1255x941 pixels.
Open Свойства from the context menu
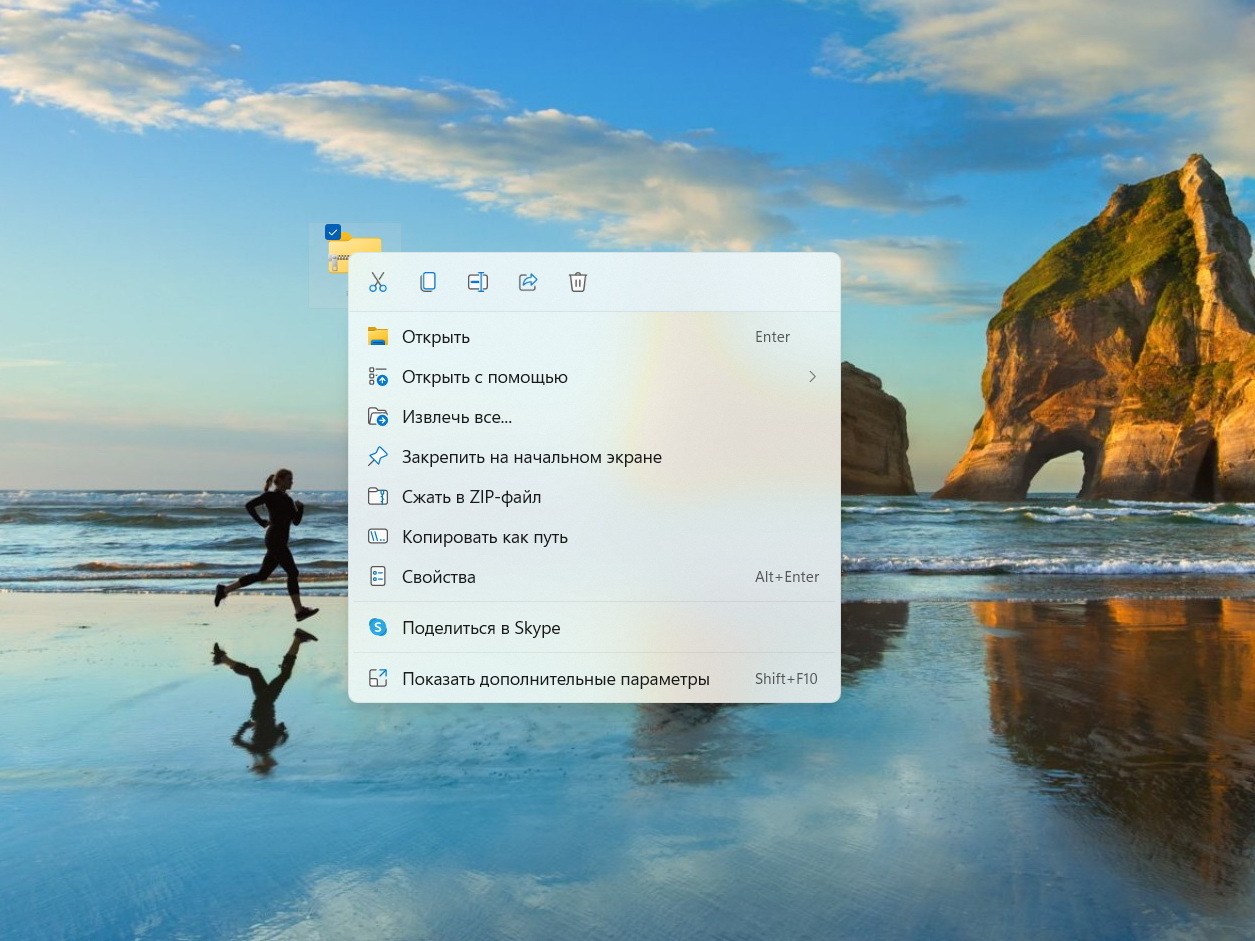coord(438,577)
